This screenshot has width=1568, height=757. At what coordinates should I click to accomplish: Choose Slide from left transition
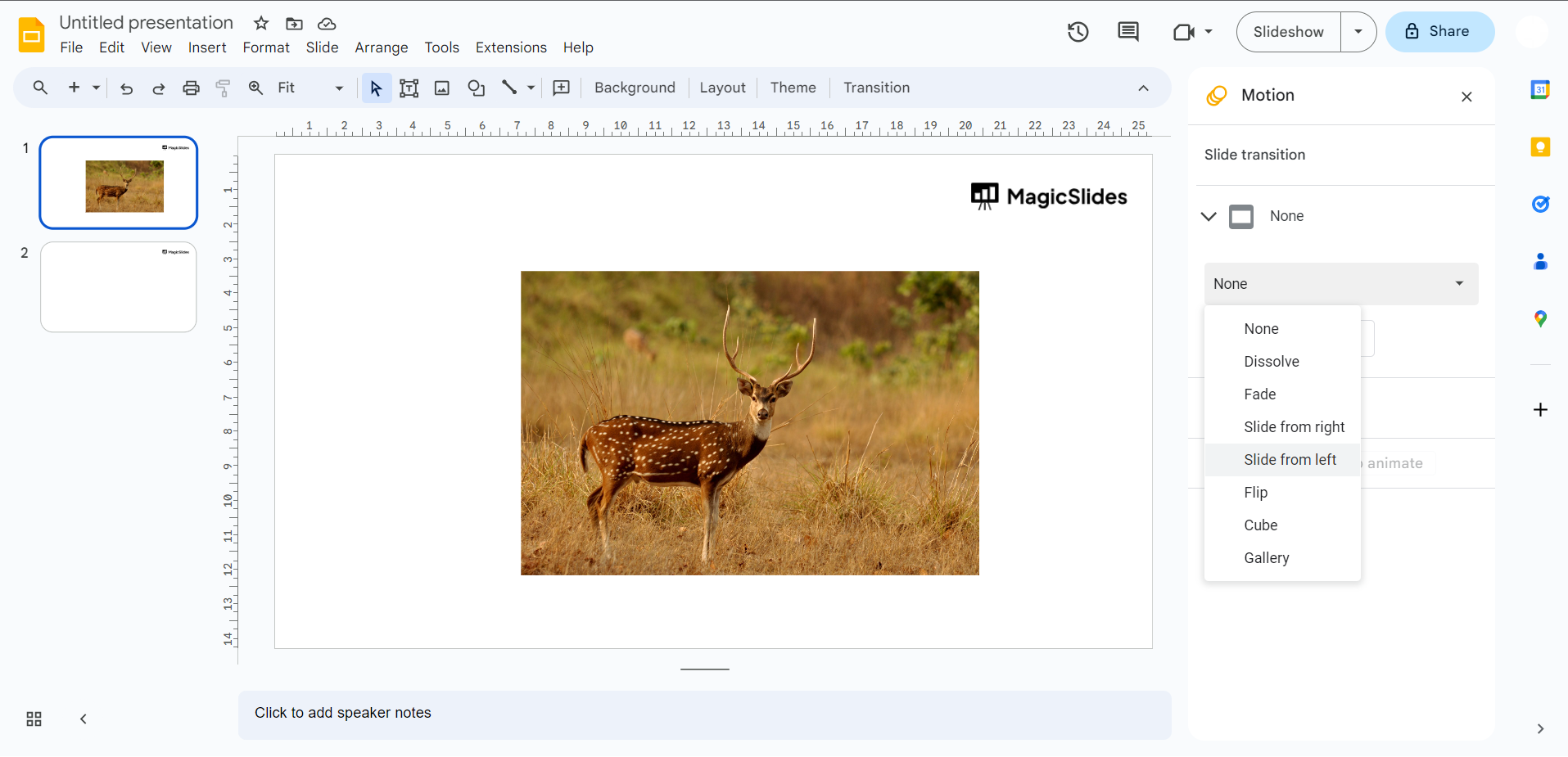pyautogui.click(x=1290, y=460)
